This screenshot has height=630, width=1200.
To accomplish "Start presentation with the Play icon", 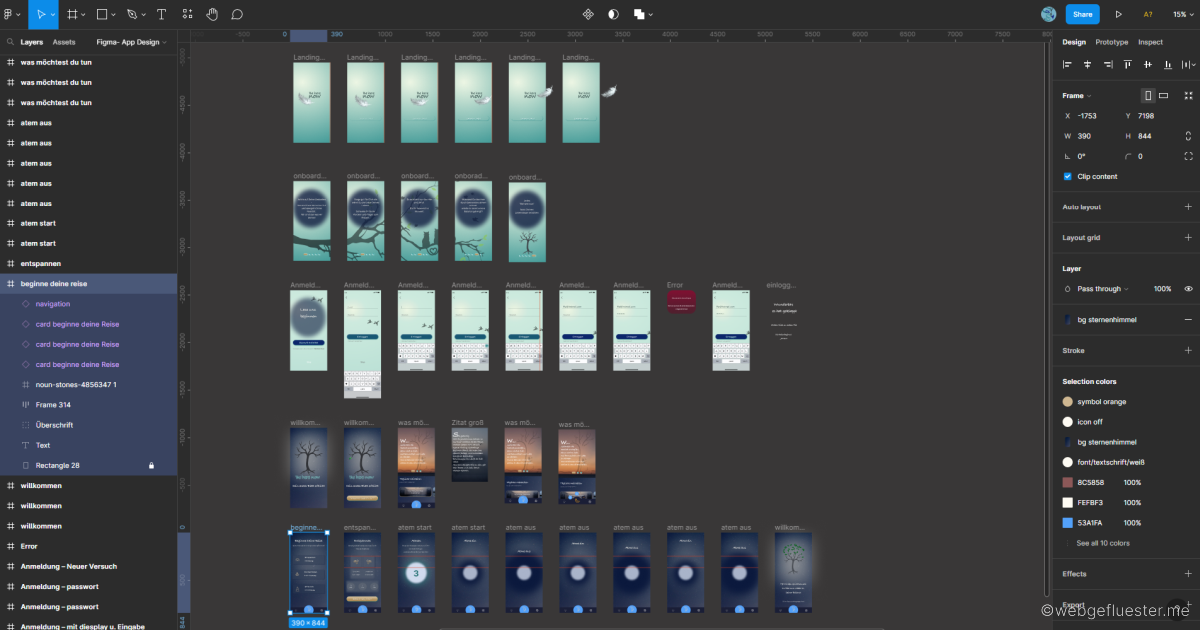I will 1118,14.
